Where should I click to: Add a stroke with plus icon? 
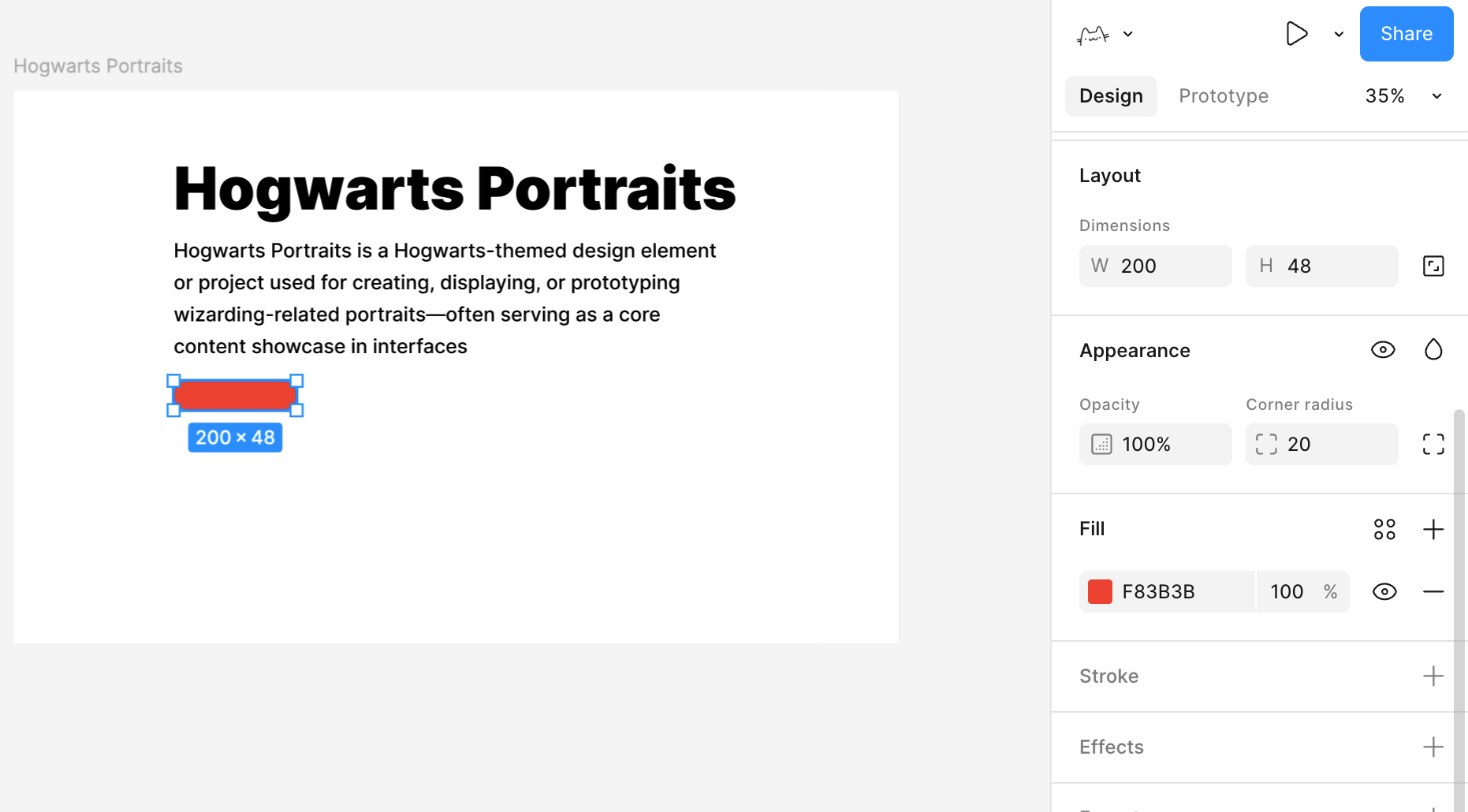click(1433, 676)
